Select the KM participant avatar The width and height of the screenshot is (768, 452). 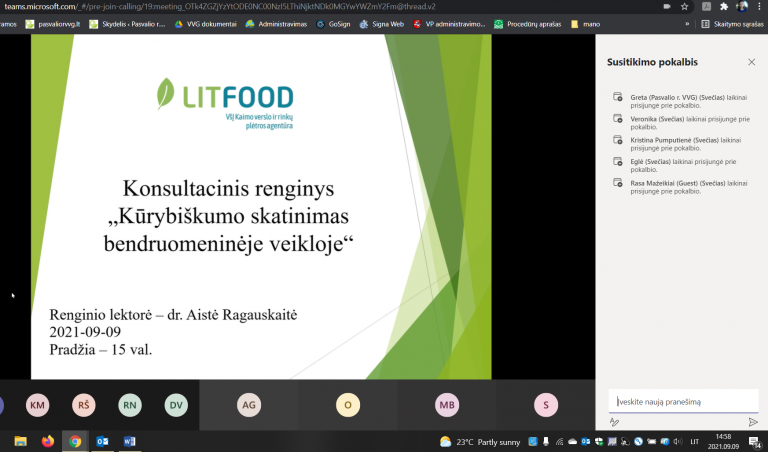pyautogui.click(x=38, y=405)
